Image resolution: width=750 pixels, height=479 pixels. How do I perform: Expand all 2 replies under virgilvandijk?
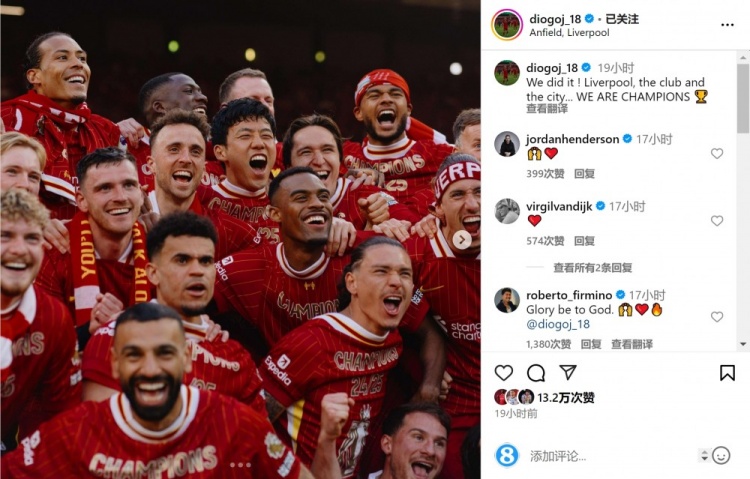pos(593,267)
